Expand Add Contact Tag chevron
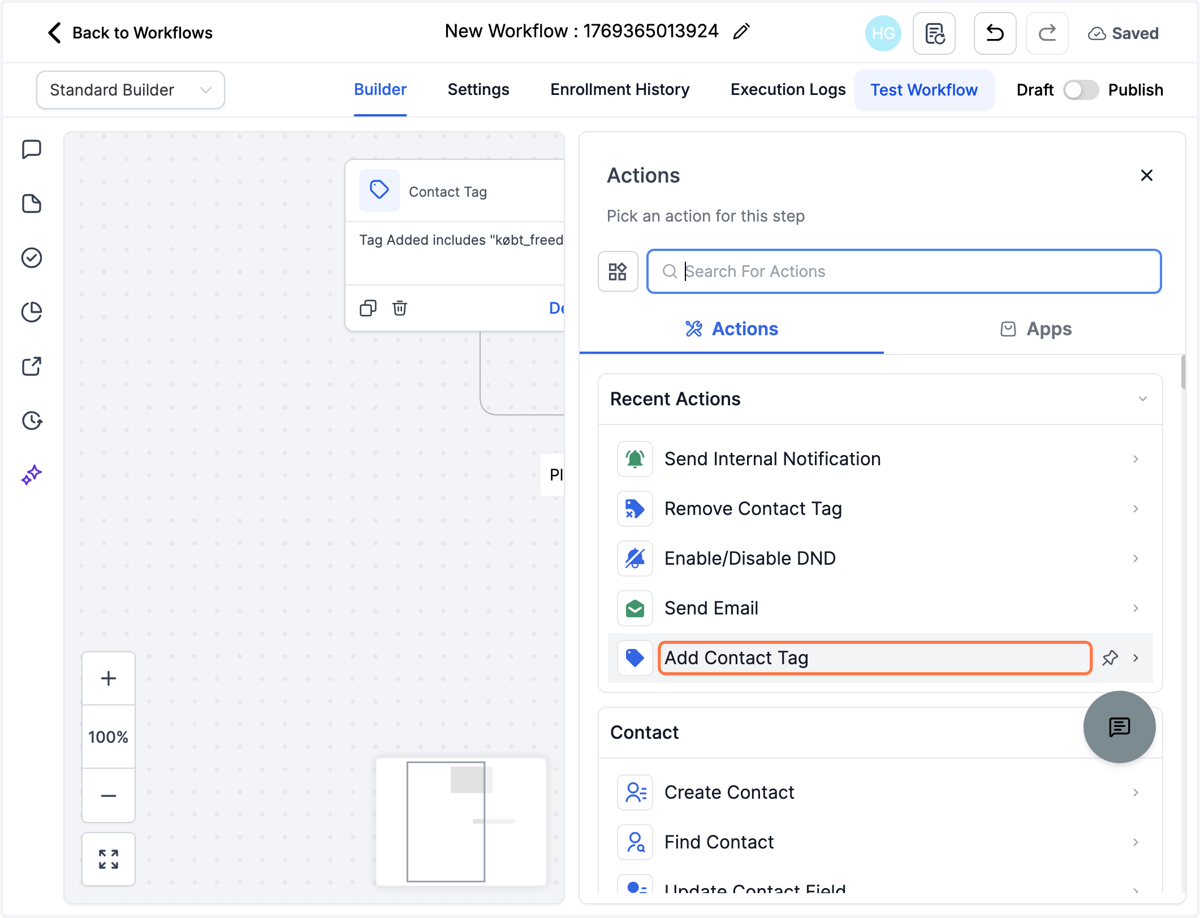Image resolution: width=1200 pixels, height=918 pixels. coord(1136,658)
